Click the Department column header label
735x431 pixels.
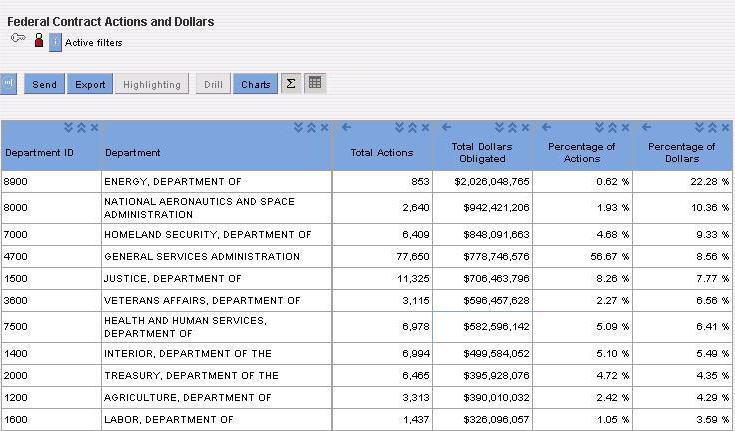click(133, 153)
